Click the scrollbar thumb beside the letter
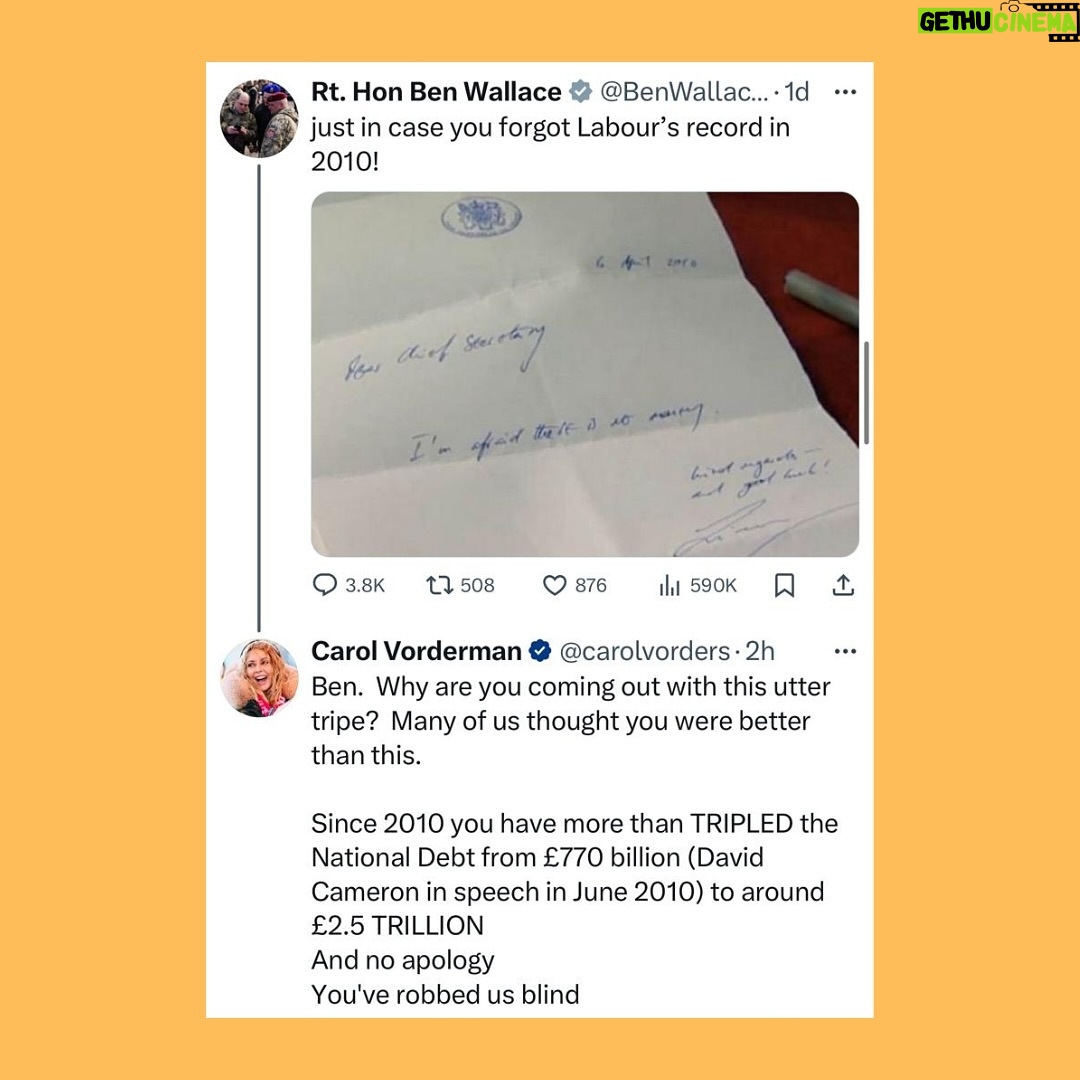The image size is (1080, 1080). point(866,393)
